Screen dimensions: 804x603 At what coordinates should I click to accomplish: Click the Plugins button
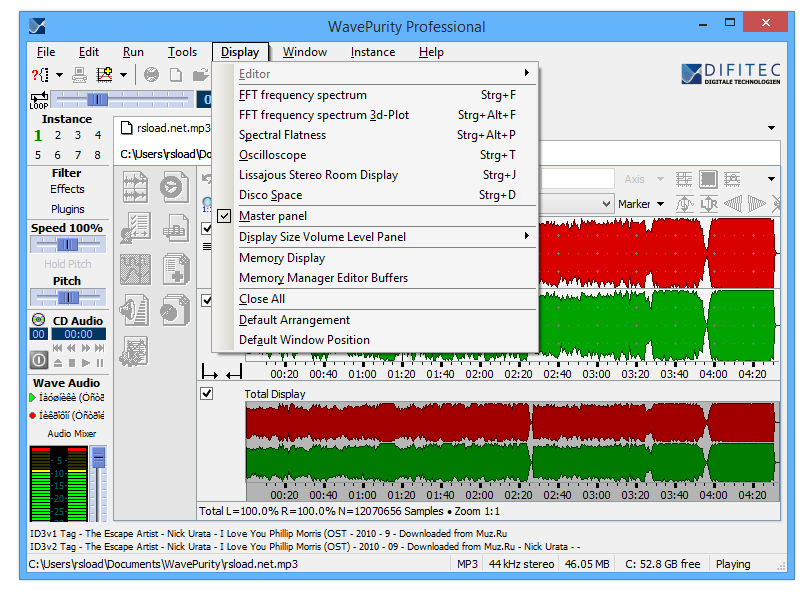tap(67, 209)
